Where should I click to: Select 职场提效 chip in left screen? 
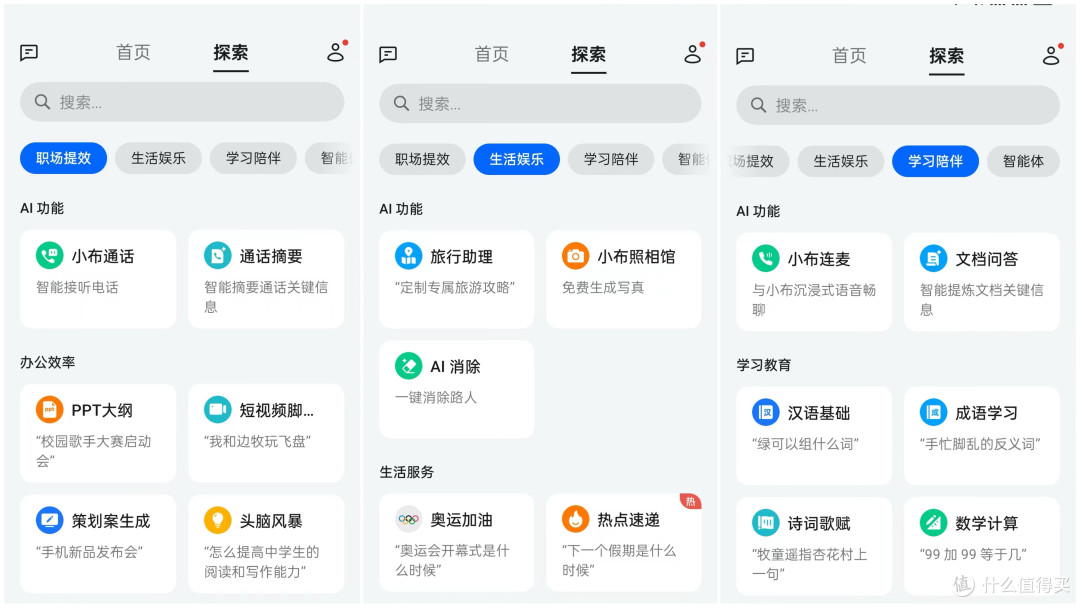(63, 158)
